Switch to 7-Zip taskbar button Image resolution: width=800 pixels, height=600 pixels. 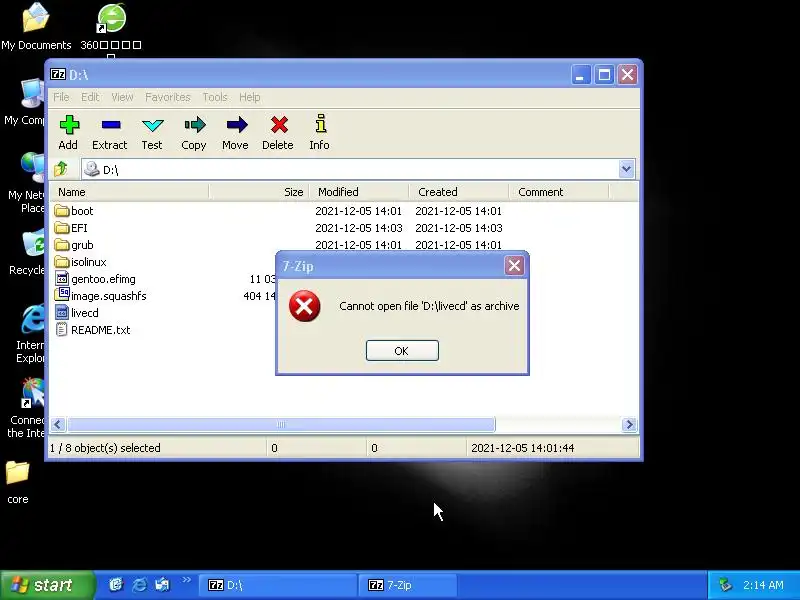[410, 585]
